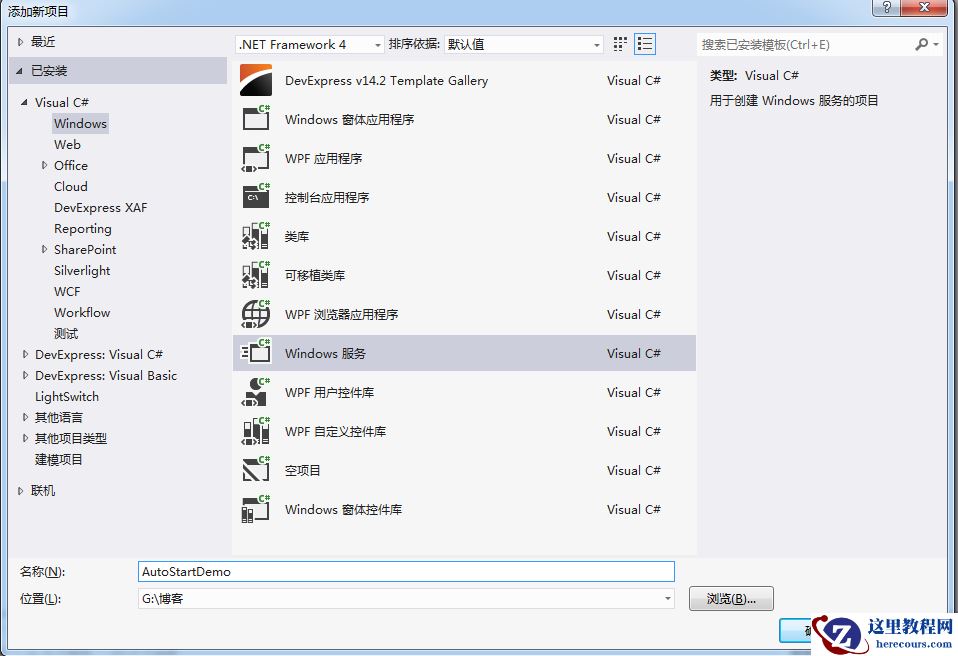
Task: Select the WPF 应用程序 template name
Action: (323, 158)
